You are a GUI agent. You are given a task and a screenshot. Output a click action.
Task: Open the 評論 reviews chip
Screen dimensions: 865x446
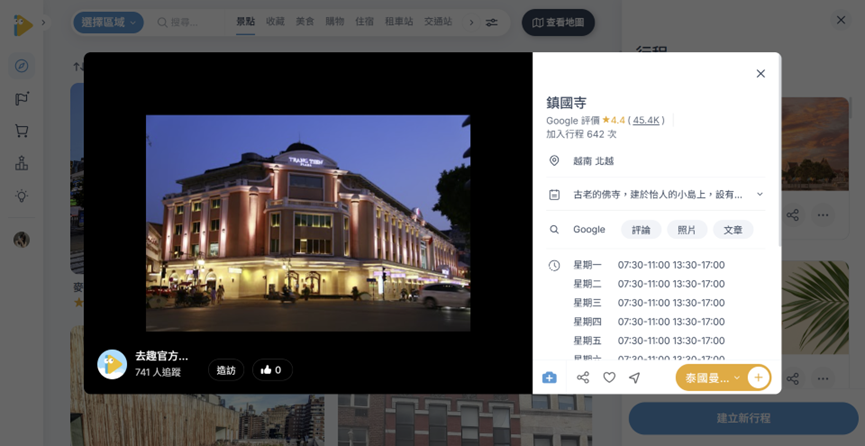[x=641, y=230]
